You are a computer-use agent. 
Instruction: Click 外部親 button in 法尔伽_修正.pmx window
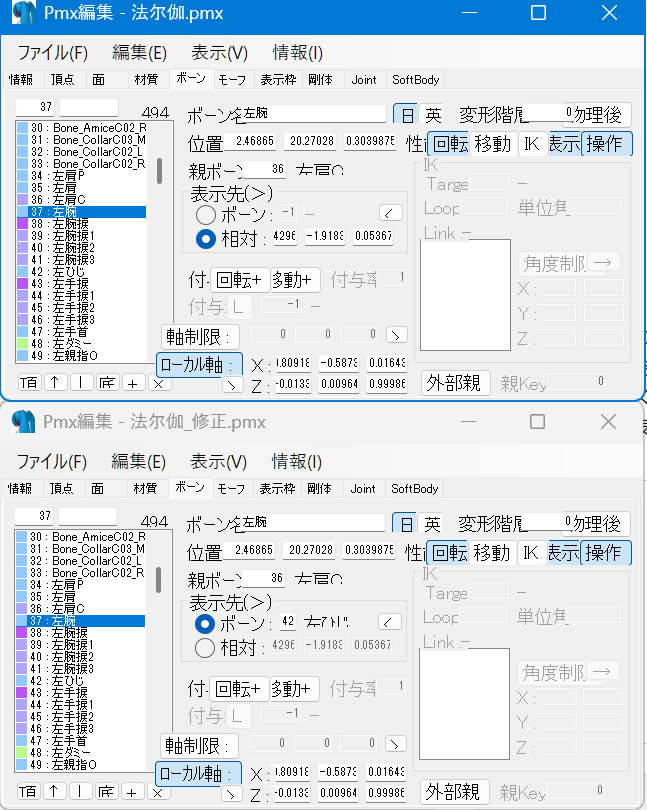tap(454, 792)
